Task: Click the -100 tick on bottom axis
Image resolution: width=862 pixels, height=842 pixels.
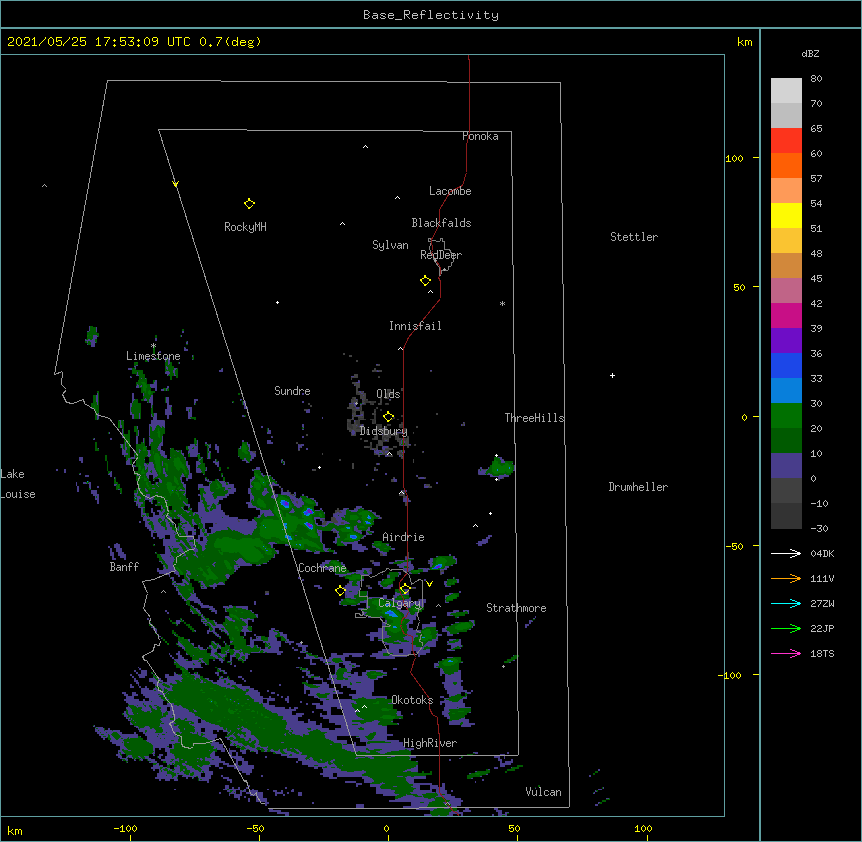Action: pos(125,828)
